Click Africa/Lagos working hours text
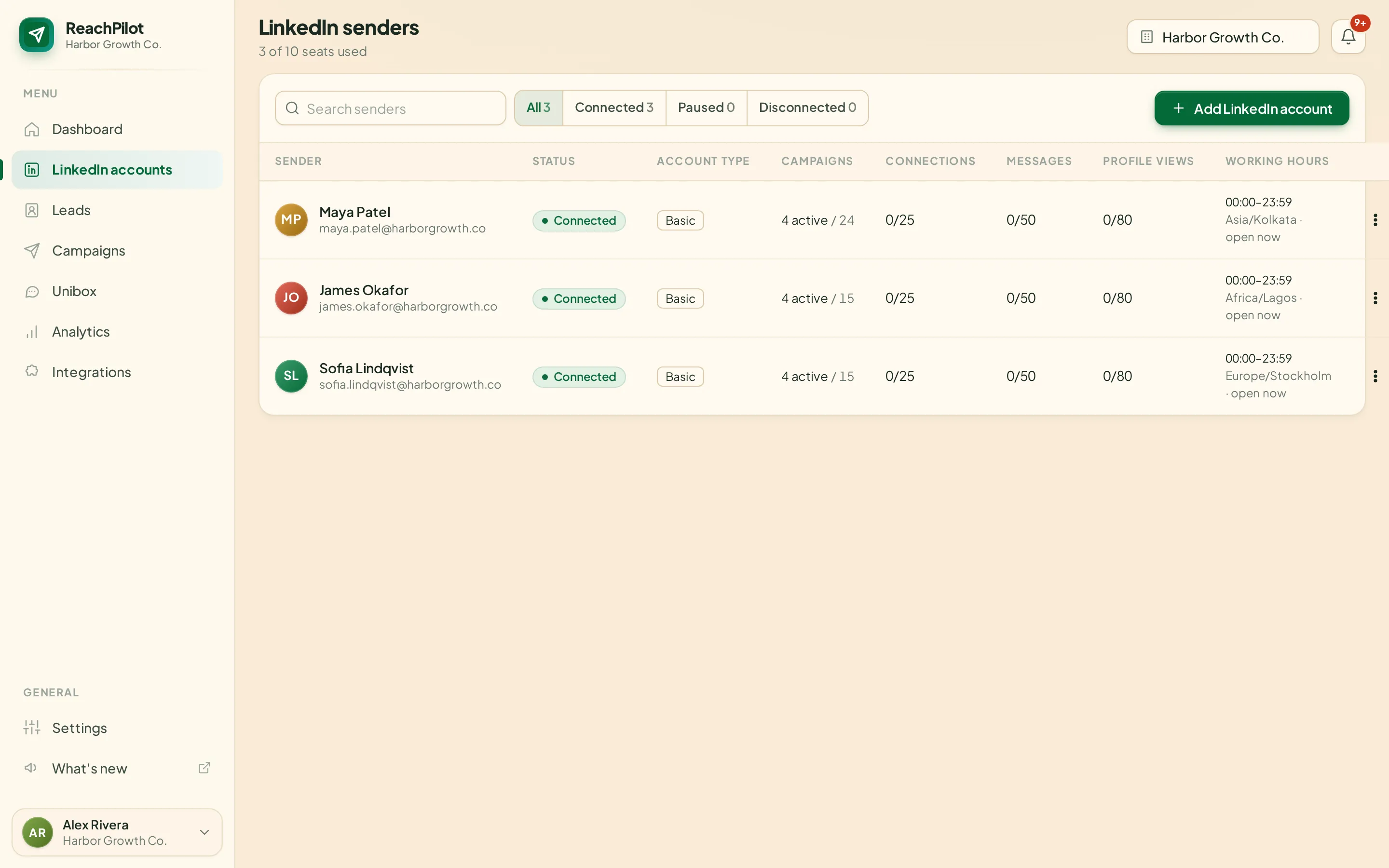 pos(1261,298)
